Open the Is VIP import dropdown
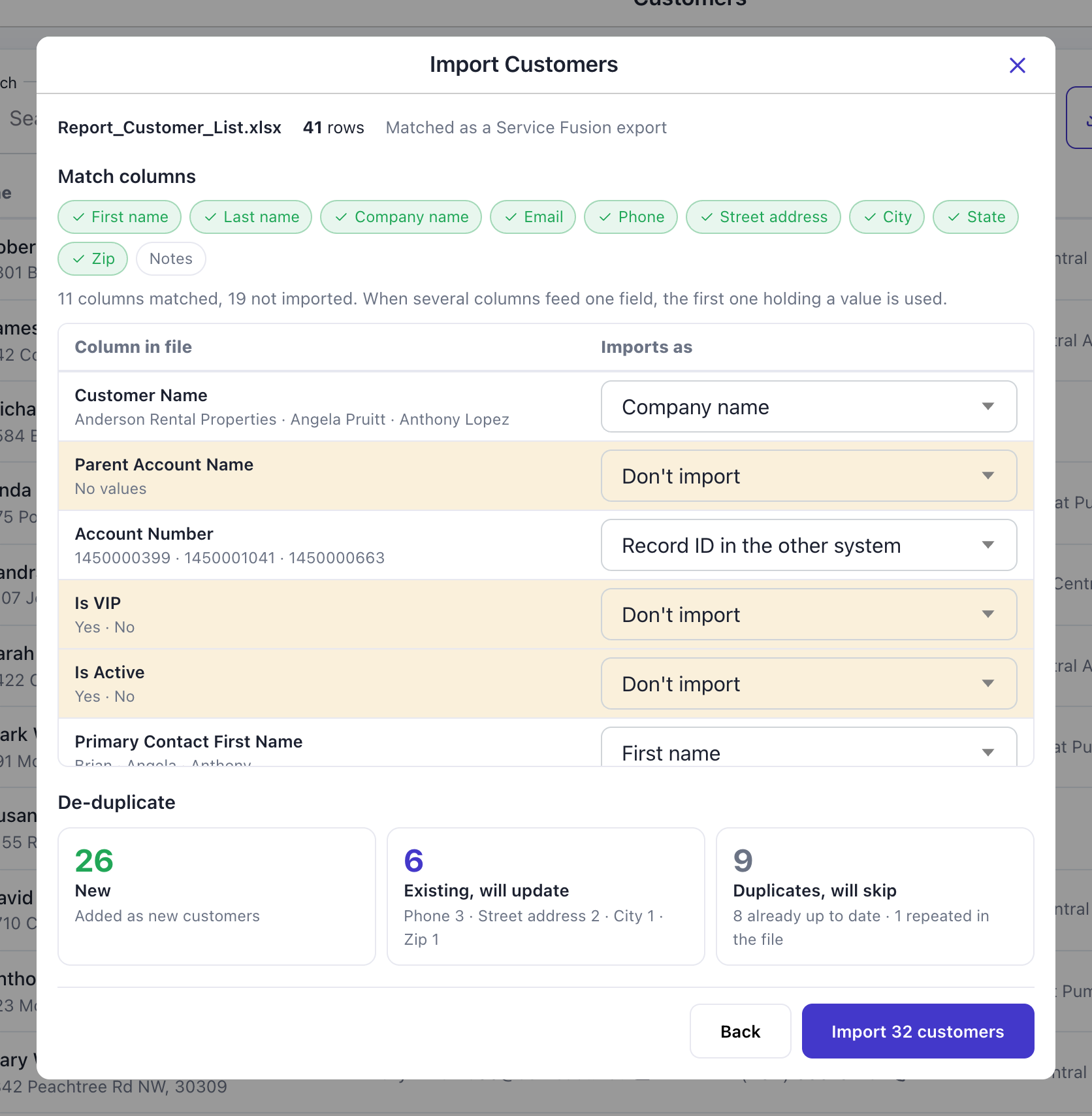 click(809, 614)
